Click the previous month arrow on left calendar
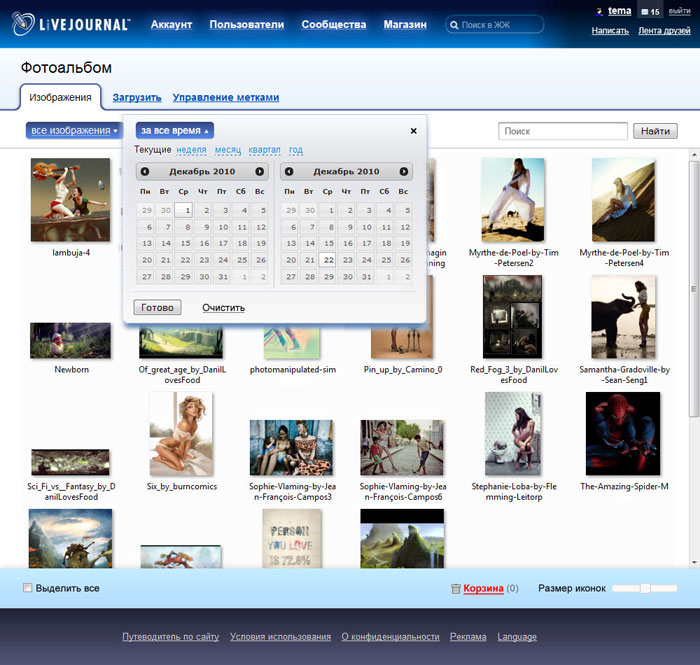The height and width of the screenshot is (665, 700). pyautogui.click(x=145, y=172)
